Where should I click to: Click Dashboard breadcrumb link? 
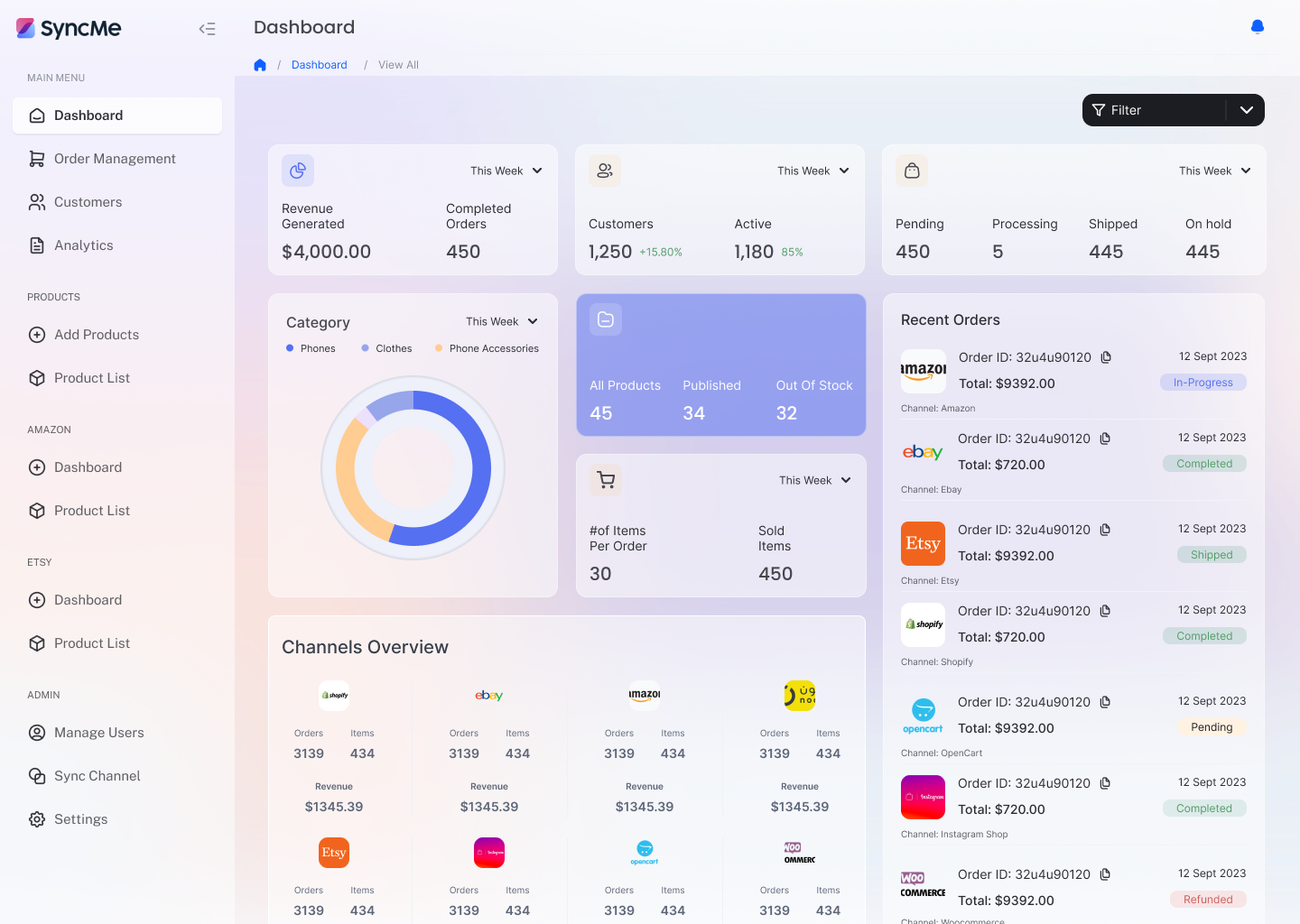click(319, 65)
